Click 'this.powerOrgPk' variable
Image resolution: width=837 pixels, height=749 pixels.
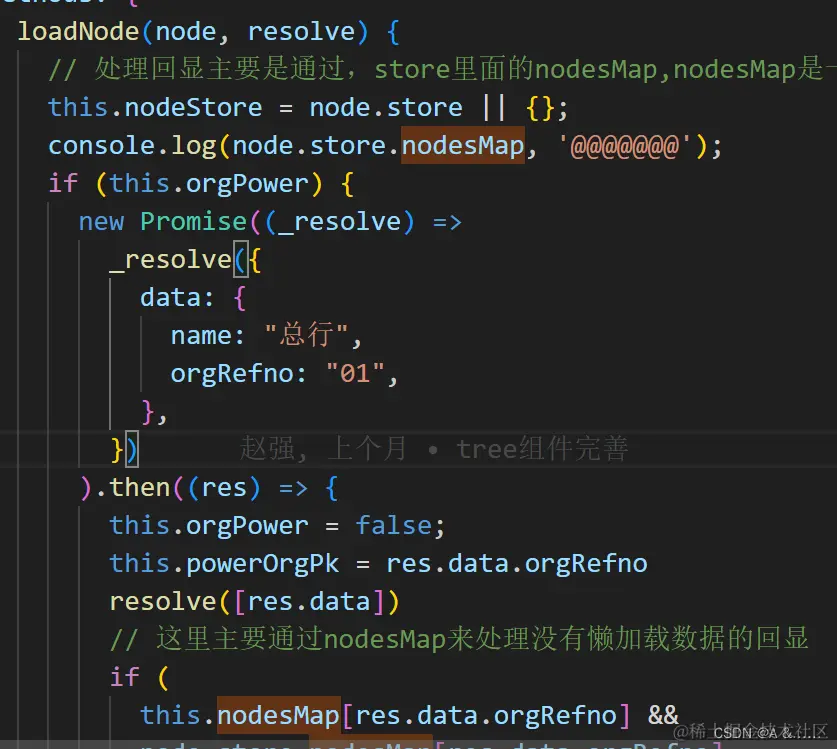pos(224,564)
